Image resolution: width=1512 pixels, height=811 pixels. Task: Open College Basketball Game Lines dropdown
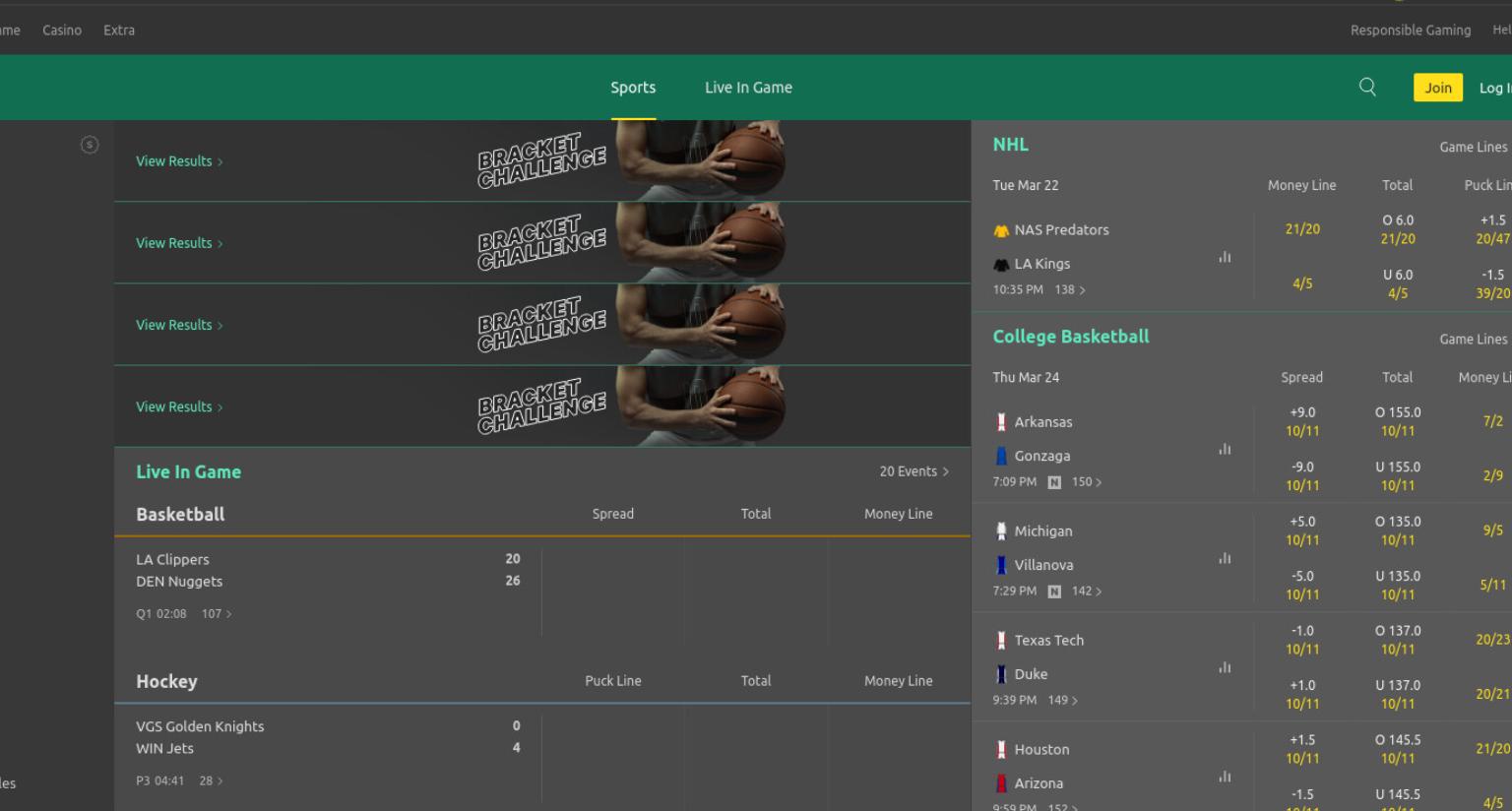(1474, 339)
